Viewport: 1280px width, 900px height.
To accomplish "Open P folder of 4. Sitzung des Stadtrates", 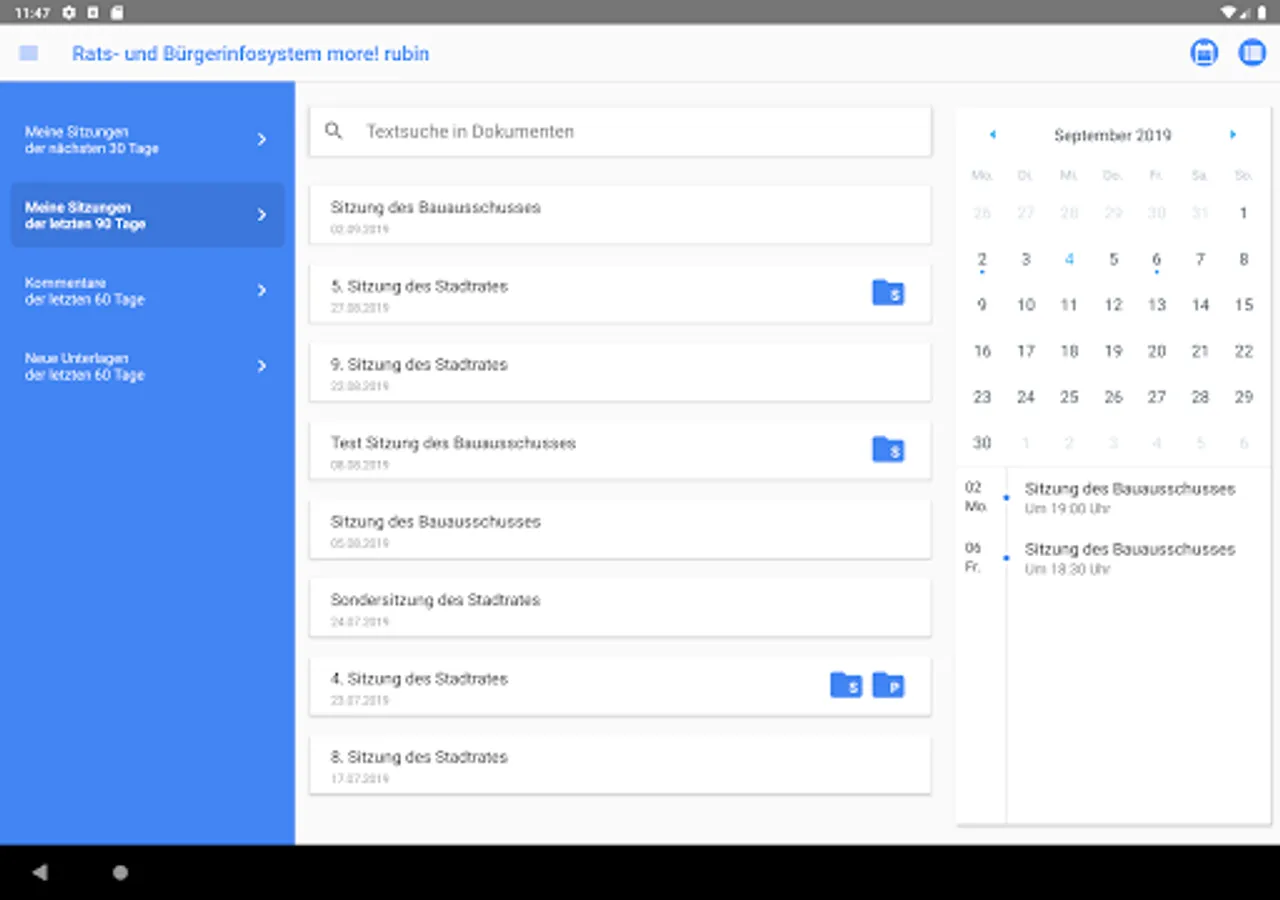I will 888,685.
